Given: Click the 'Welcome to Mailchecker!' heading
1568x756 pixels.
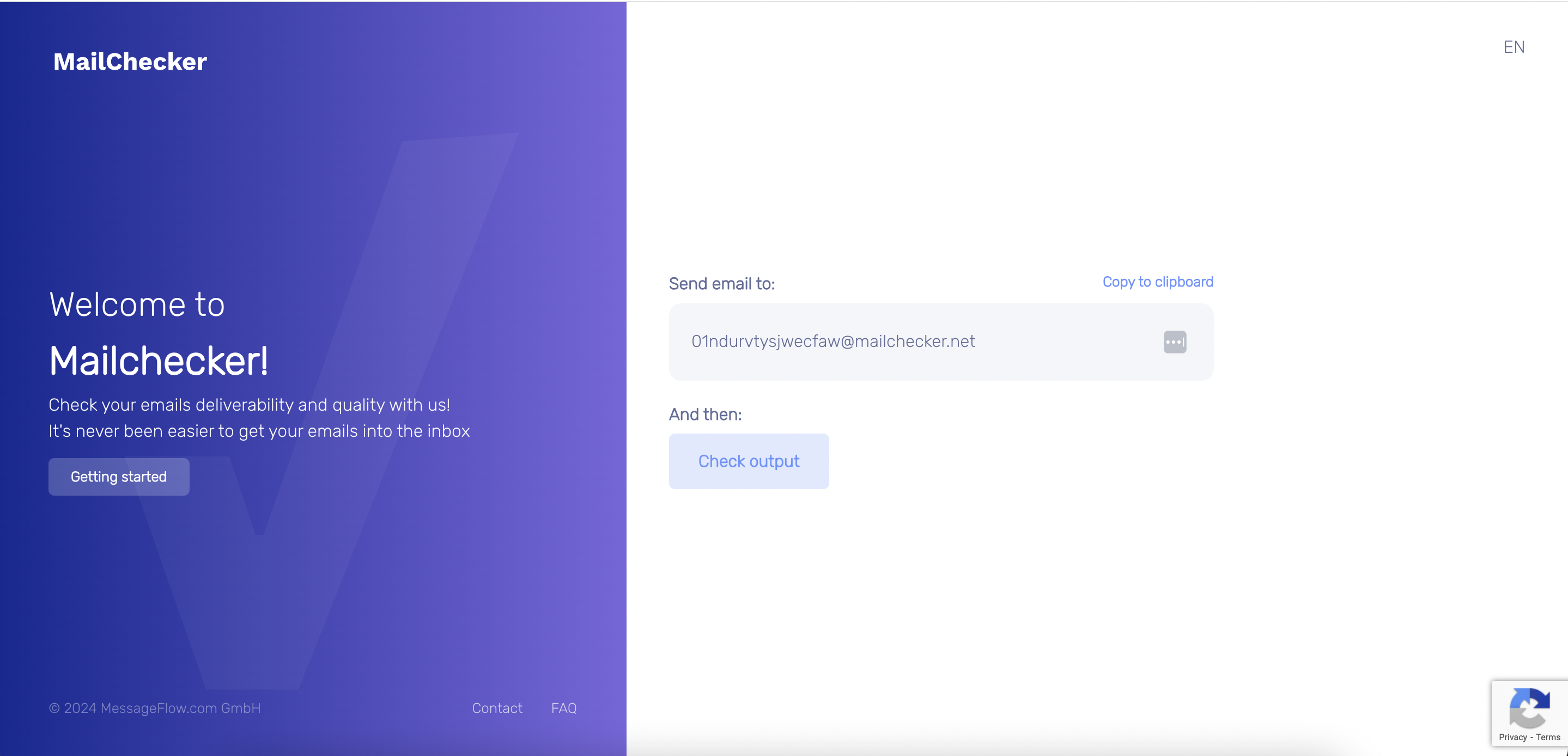Looking at the screenshot, I should (x=158, y=332).
